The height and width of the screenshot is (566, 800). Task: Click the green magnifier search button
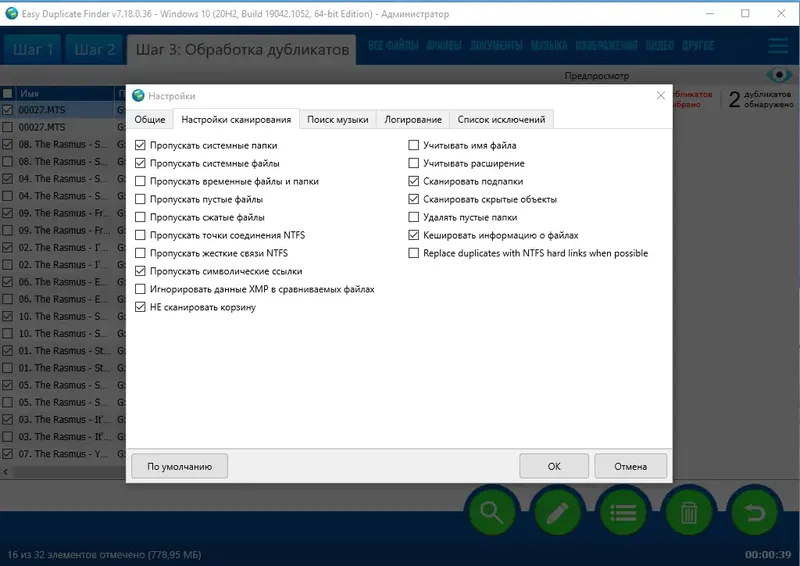click(x=492, y=511)
